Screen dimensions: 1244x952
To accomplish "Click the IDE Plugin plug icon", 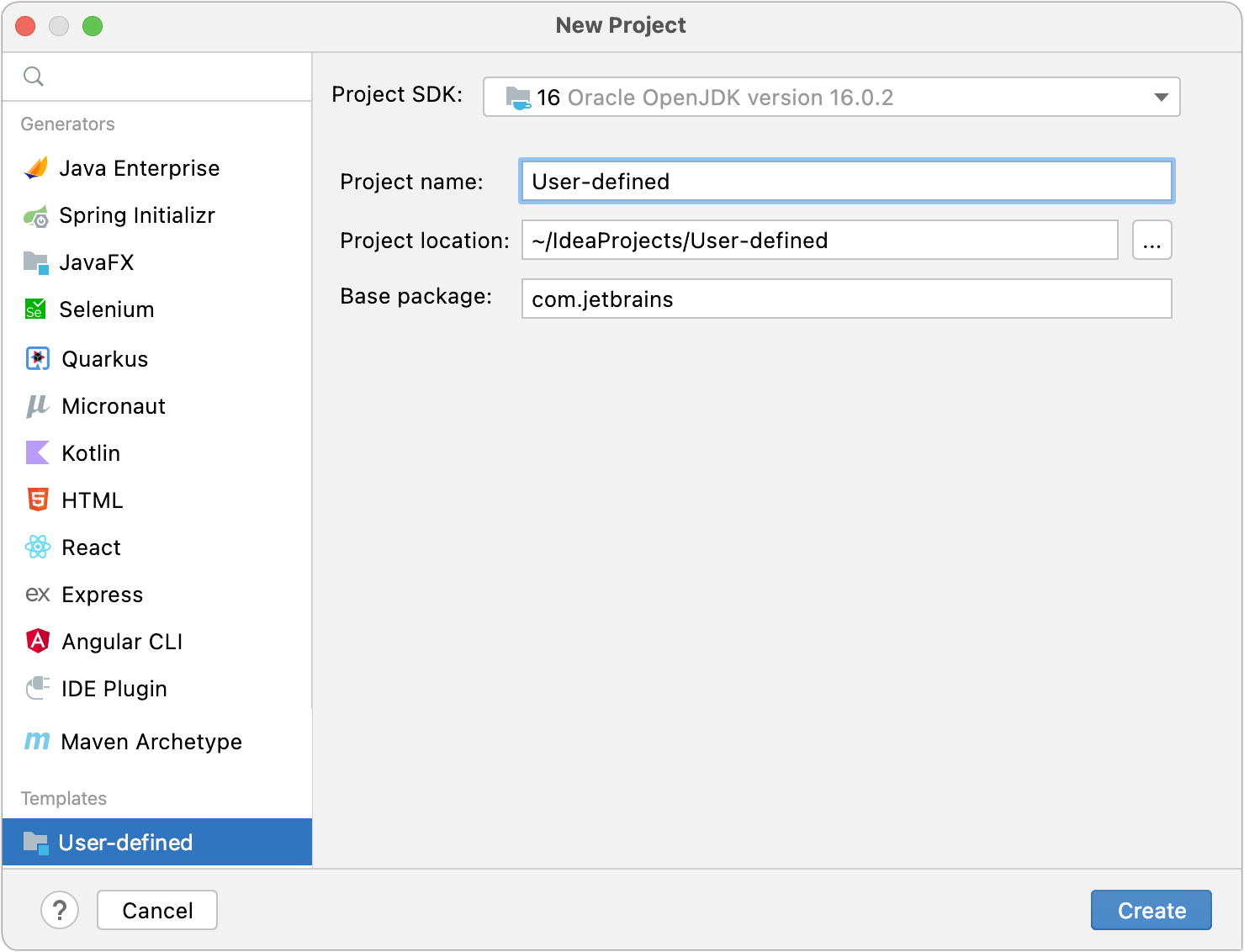I will click(x=38, y=688).
